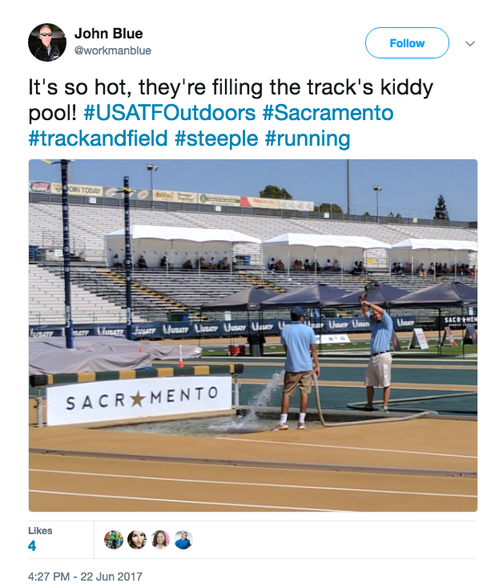499x587 pixels.
Task: Open John Blue's profile picture avatar
Action: click(47, 42)
